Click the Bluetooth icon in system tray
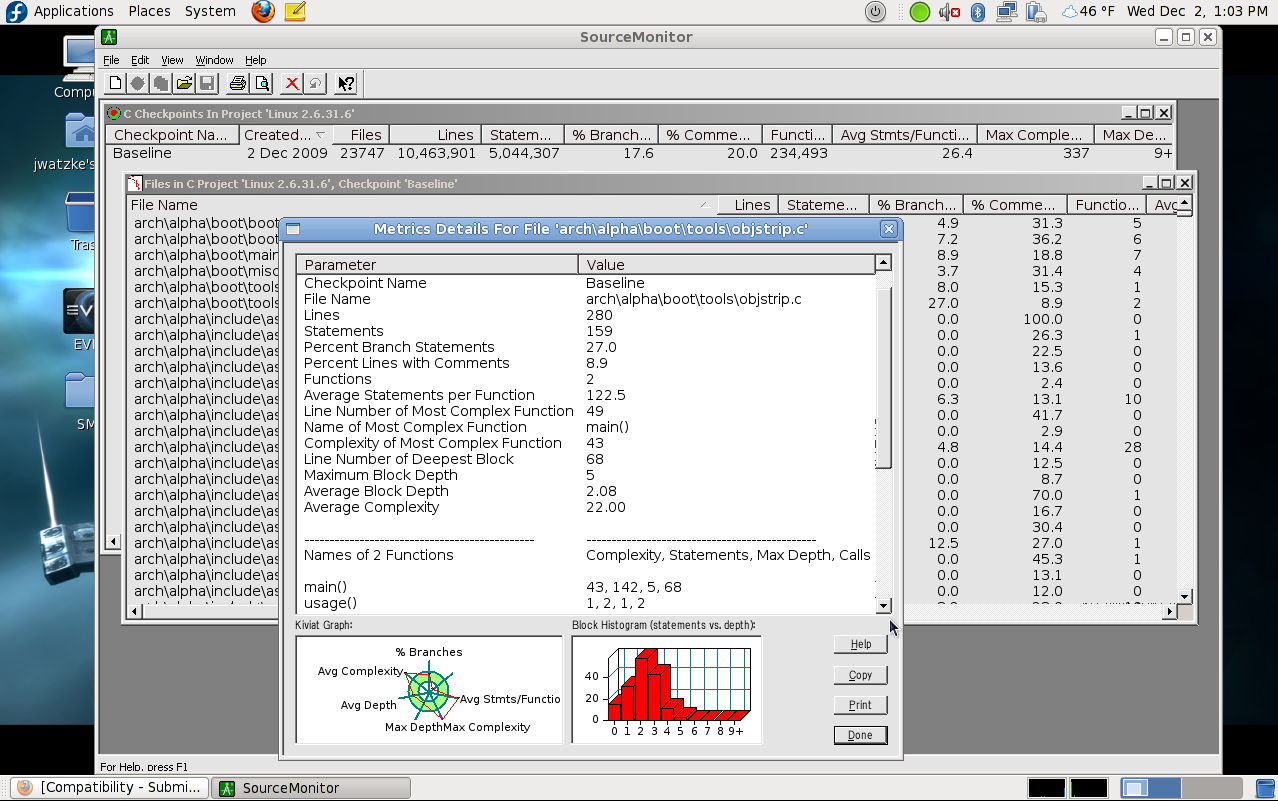The height and width of the screenshot is (801, 1278). pos(979,12)
